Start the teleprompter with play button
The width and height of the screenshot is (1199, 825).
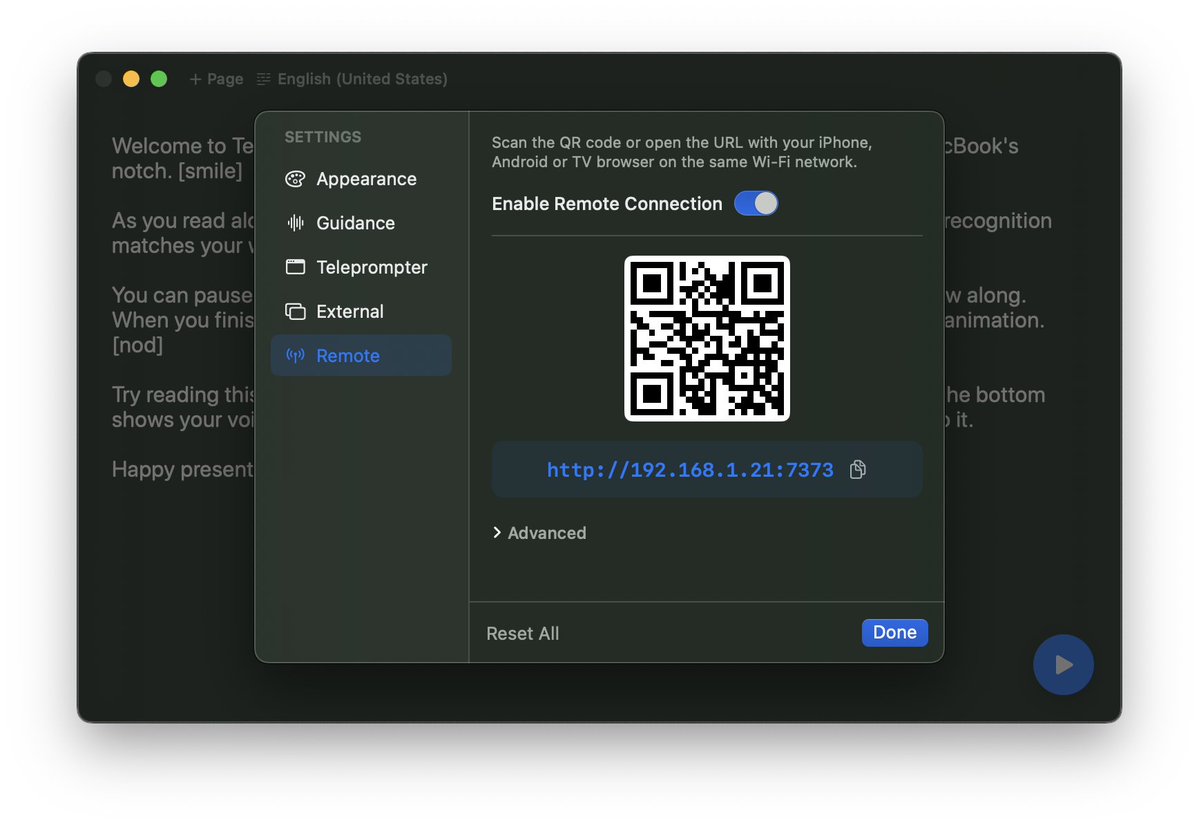[x=1063, y=665]
